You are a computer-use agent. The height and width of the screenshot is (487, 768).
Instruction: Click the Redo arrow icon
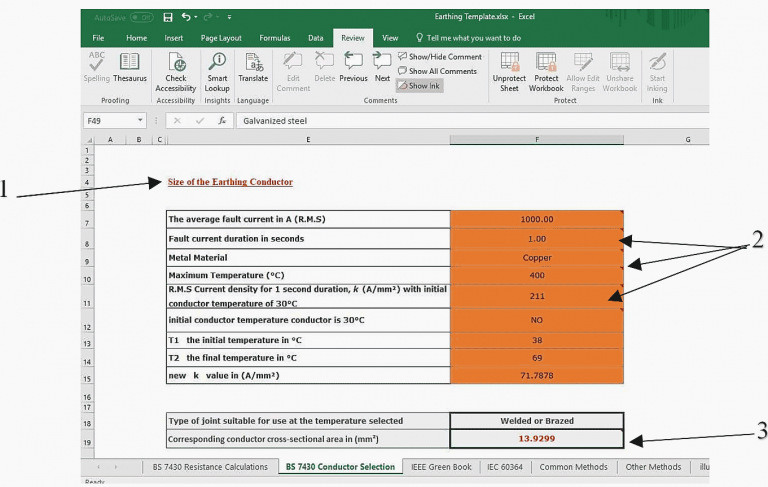pos(208,17)
